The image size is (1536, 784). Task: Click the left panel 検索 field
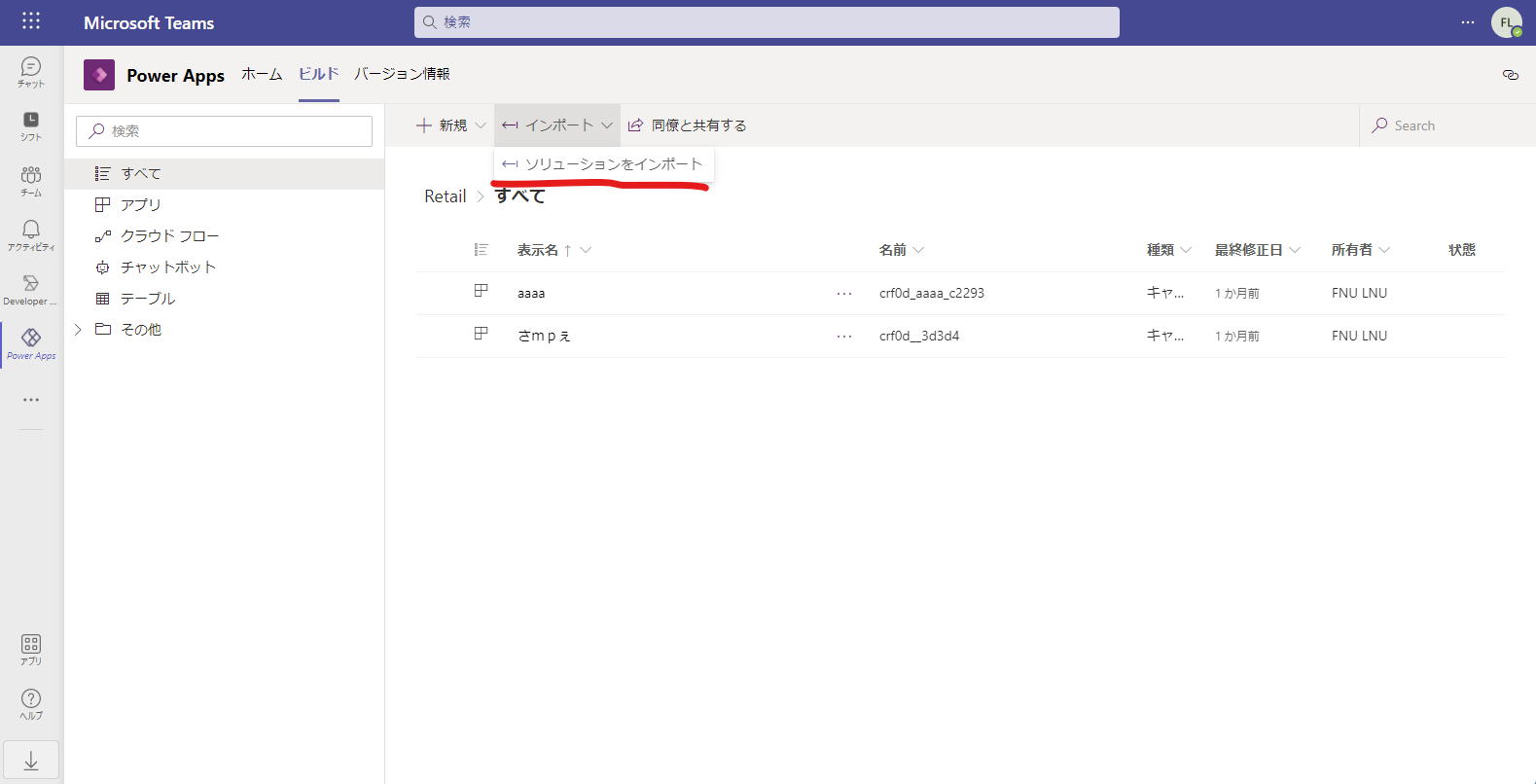[x=224, y=131]
